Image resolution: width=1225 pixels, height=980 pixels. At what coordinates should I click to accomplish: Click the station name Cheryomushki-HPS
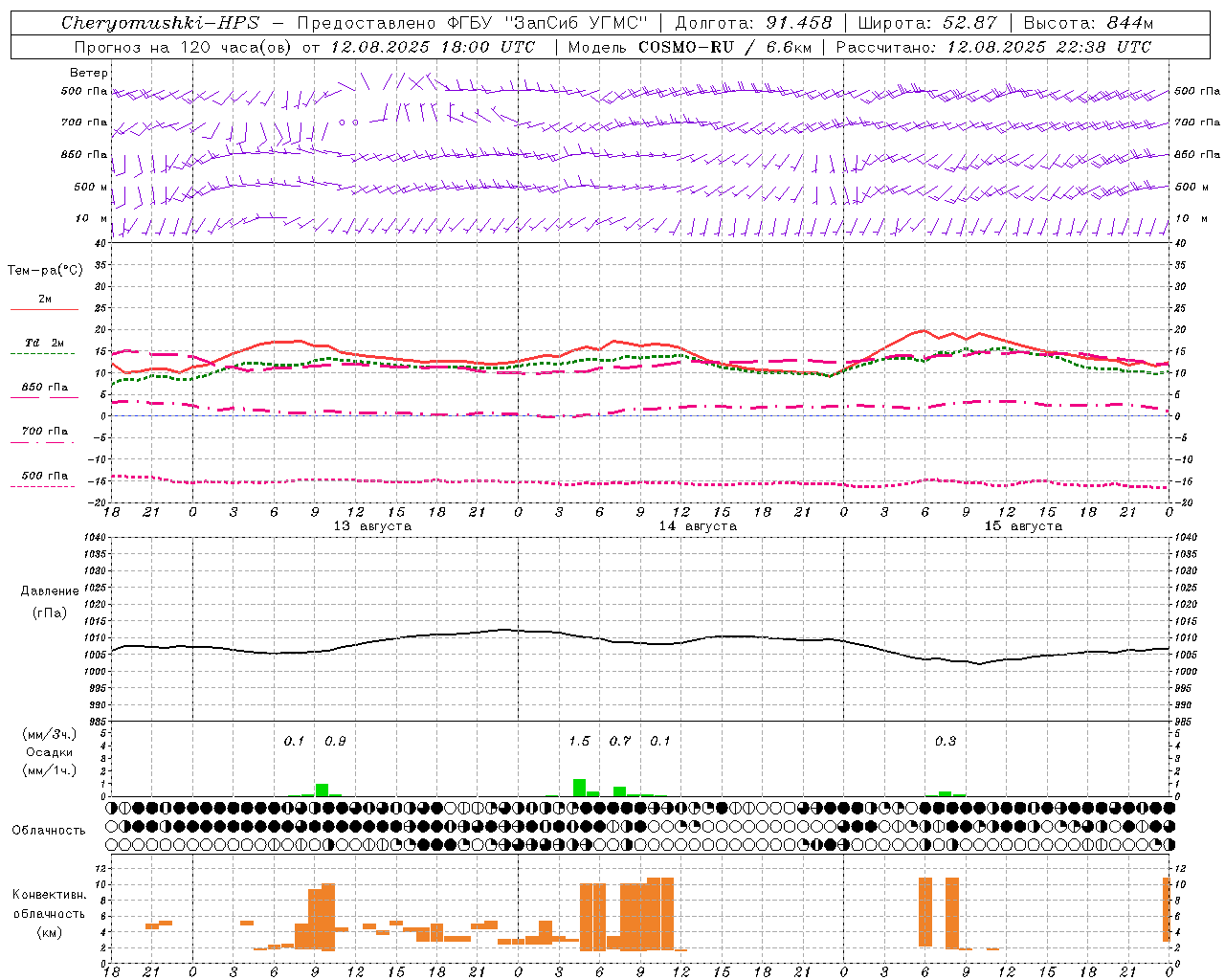160,23
